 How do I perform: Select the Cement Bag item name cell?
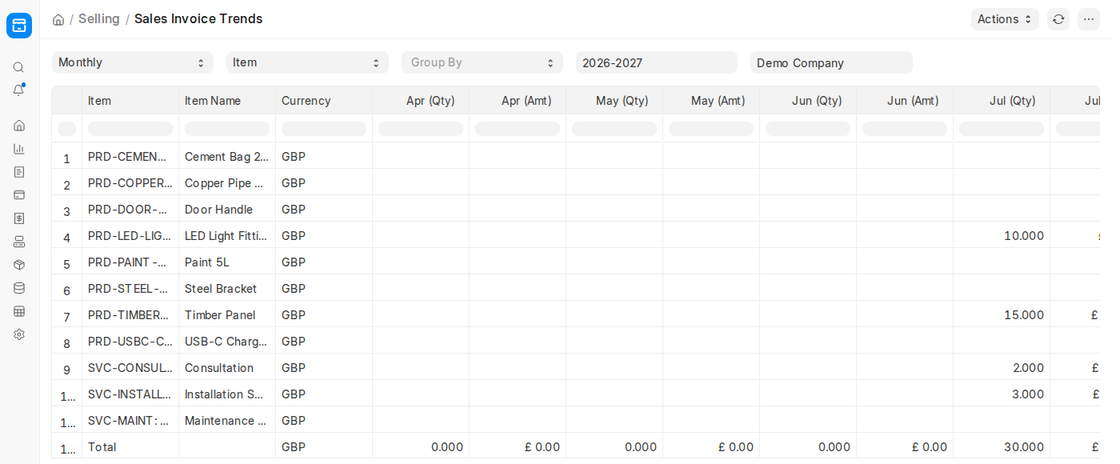[227, 156]
